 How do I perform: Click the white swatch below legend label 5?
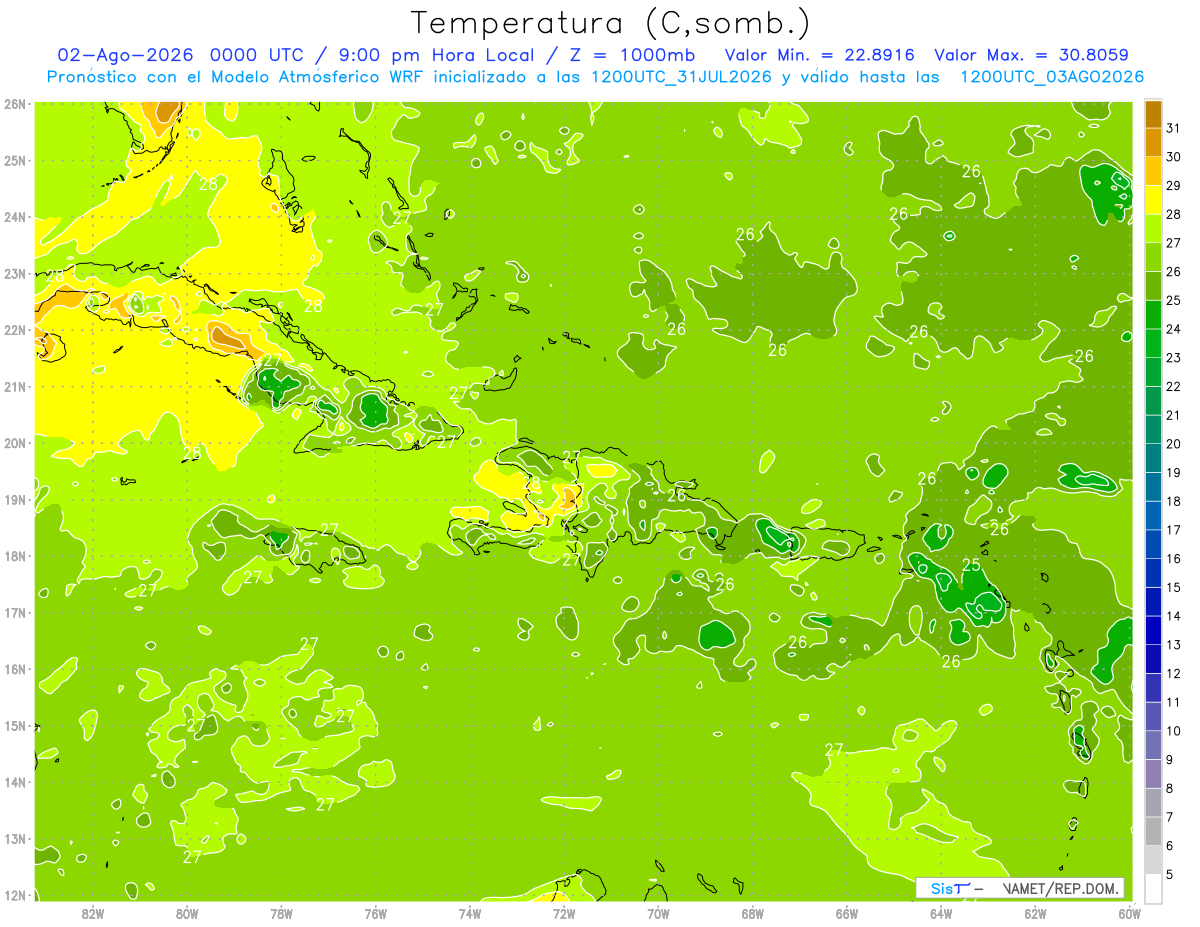click(1153, 888)
